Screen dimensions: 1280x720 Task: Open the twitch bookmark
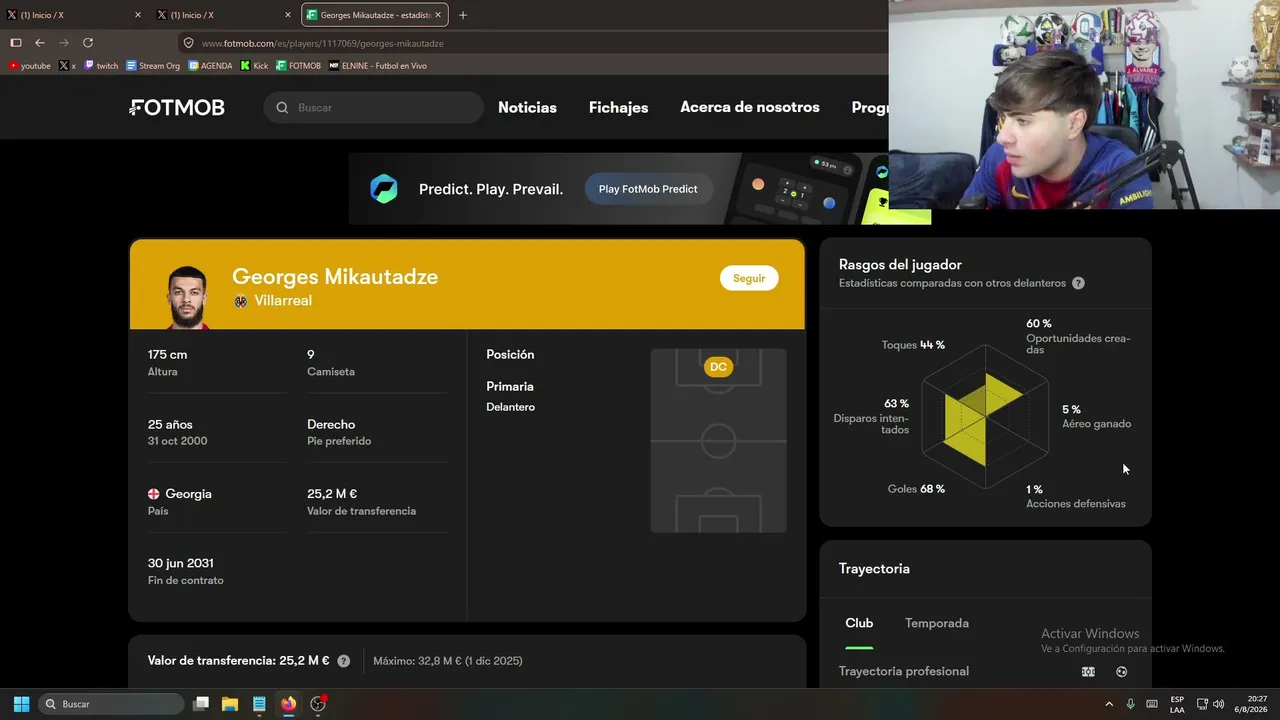click(101, 66)
